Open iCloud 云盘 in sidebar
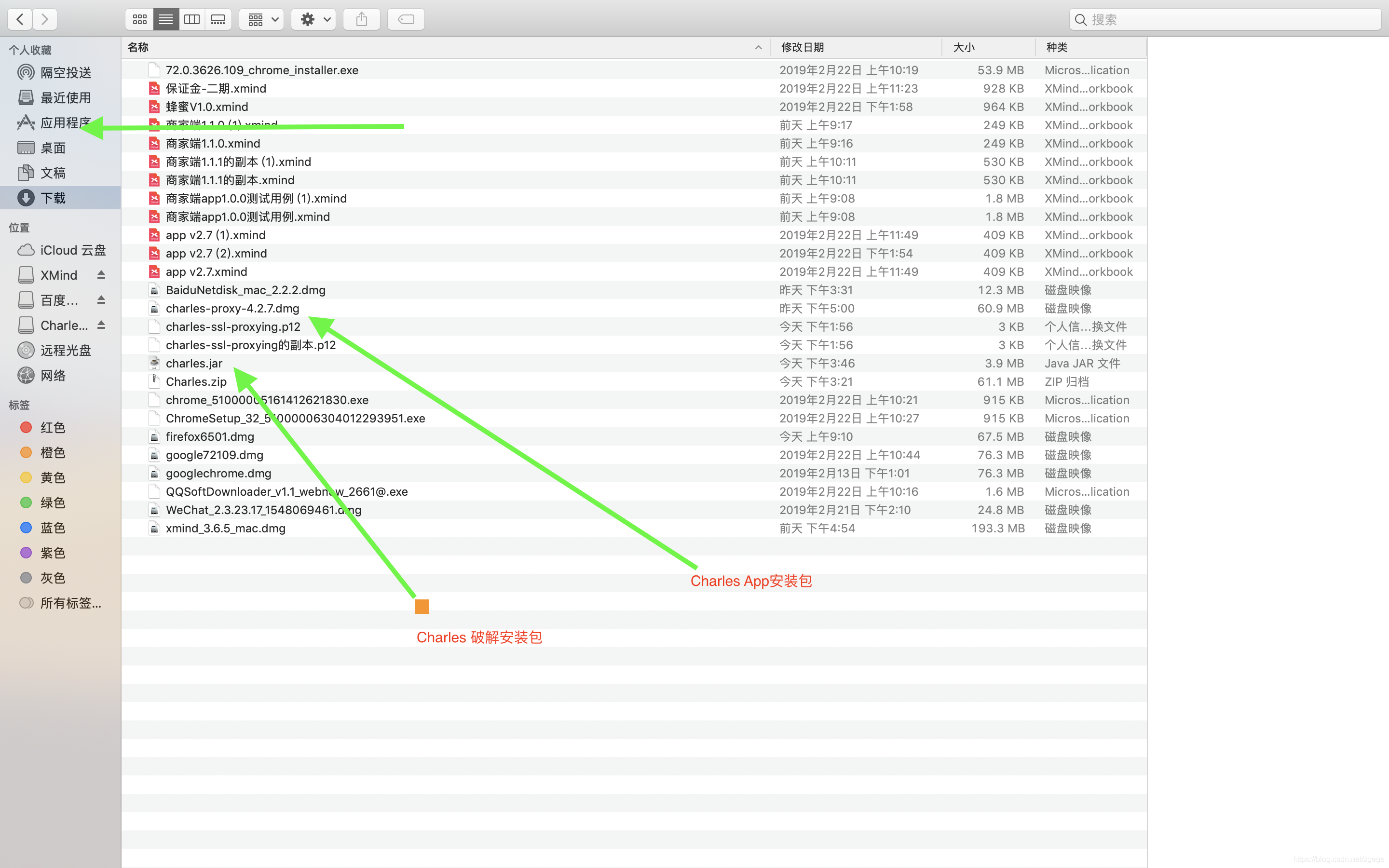The image size is (1389, 868). point(60,250)
